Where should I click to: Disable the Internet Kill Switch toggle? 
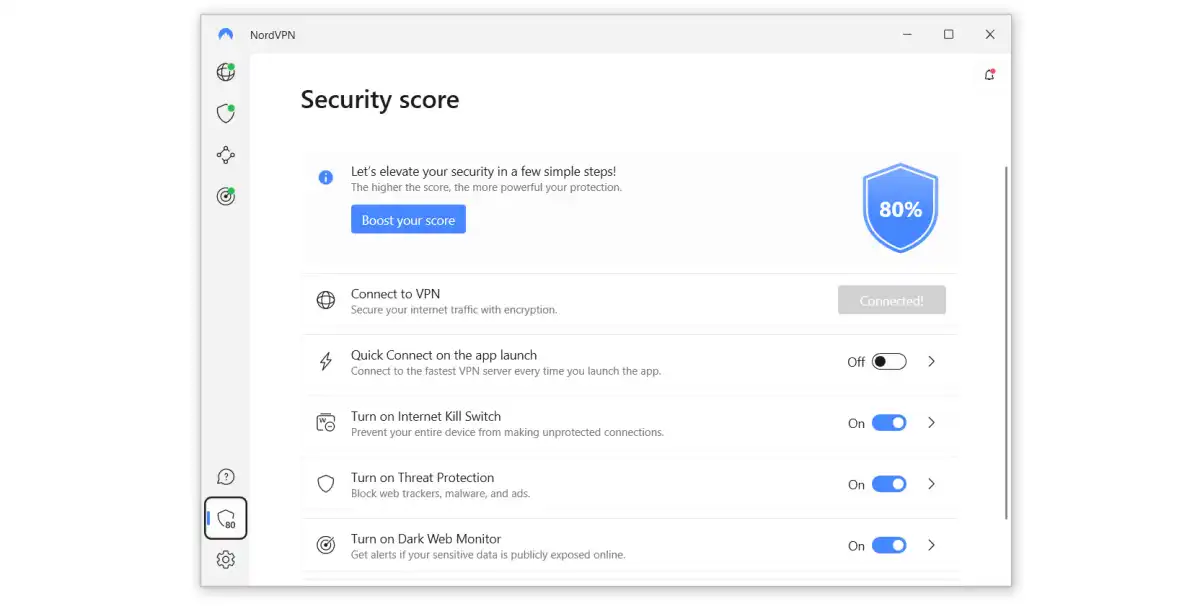[889, 423]
